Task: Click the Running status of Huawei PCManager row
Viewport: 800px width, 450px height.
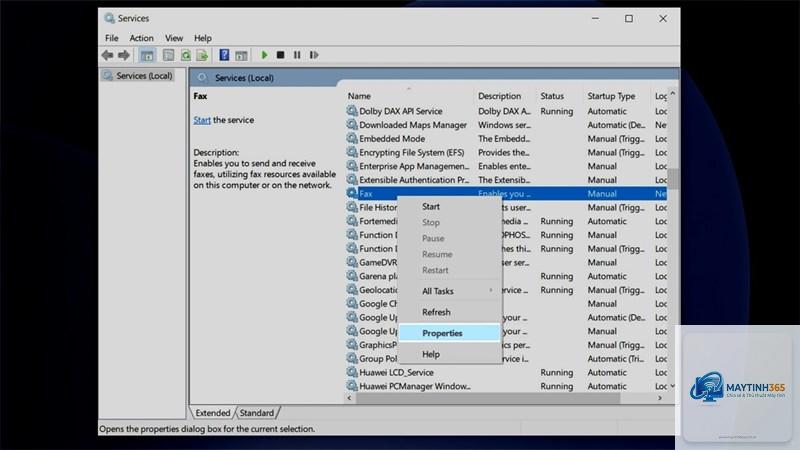Action: pyautogui.click(x=557, y=387)
